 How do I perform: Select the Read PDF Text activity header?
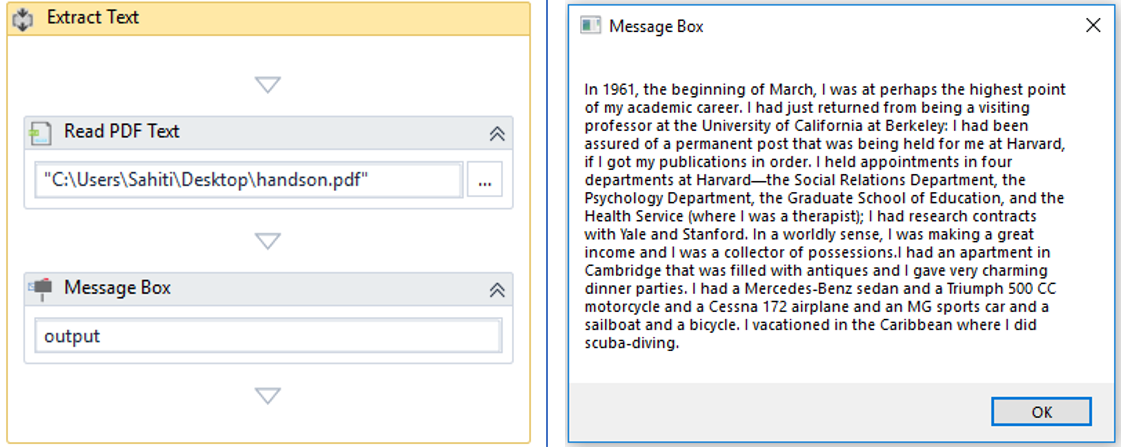click(x=122, y=132)
